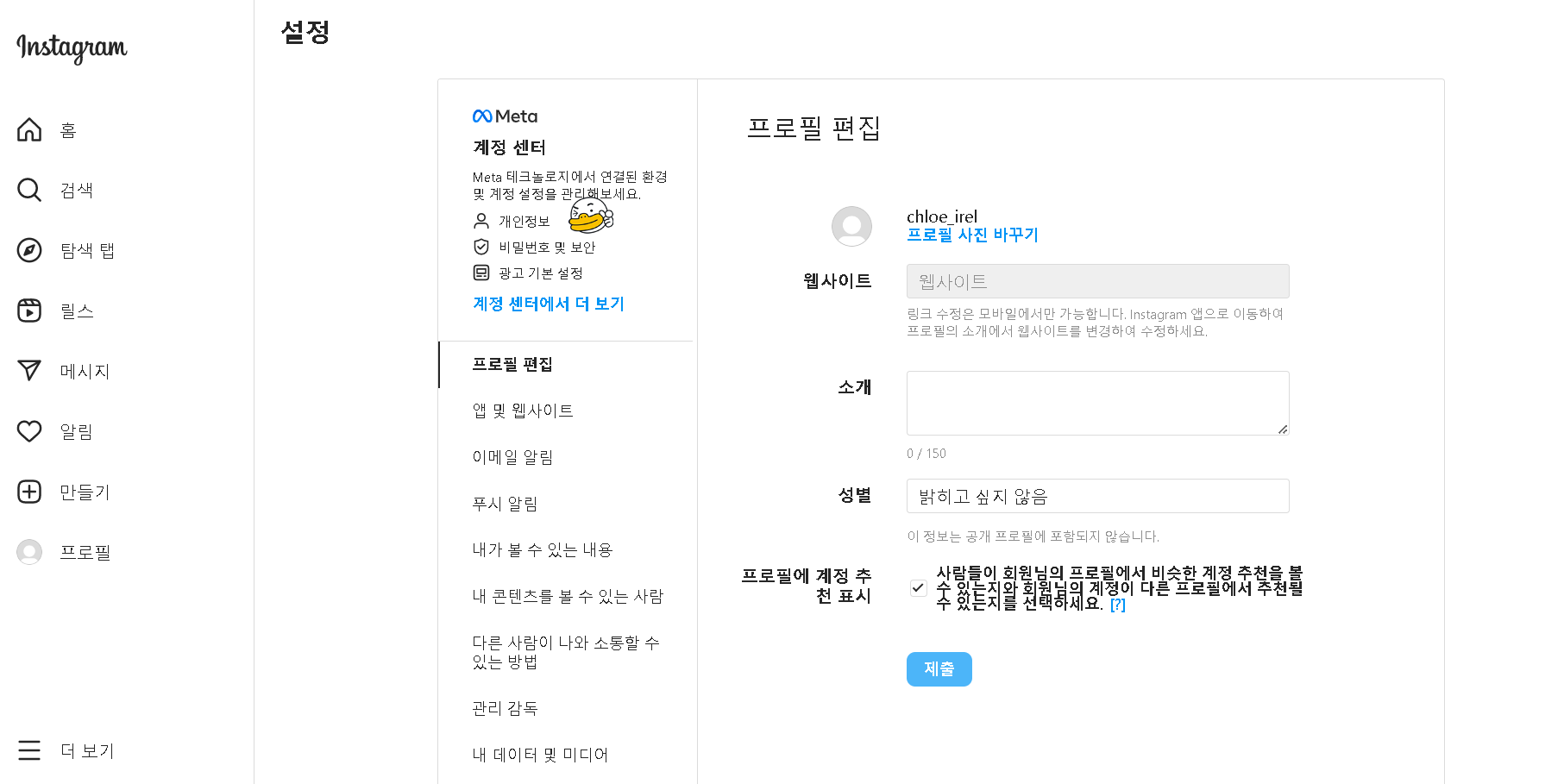
Task: Open the 성별 field 밝히고 싶지 않음
Action: tap(1097, 496)
